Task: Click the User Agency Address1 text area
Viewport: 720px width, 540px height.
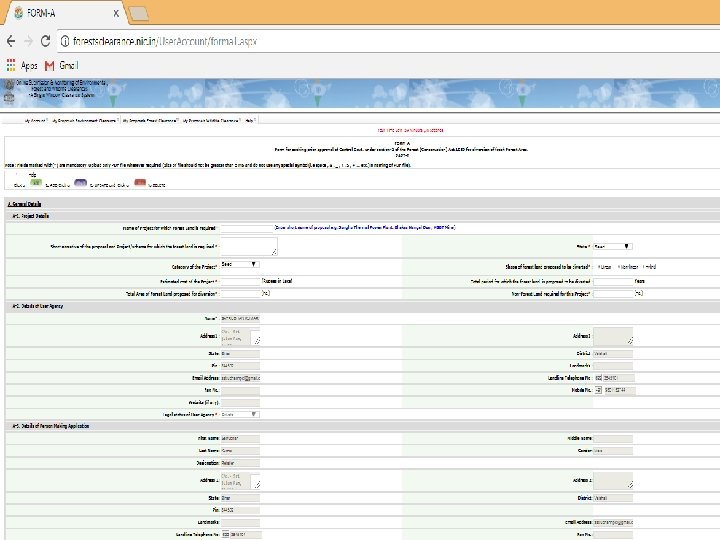Action: click(241, 337)
